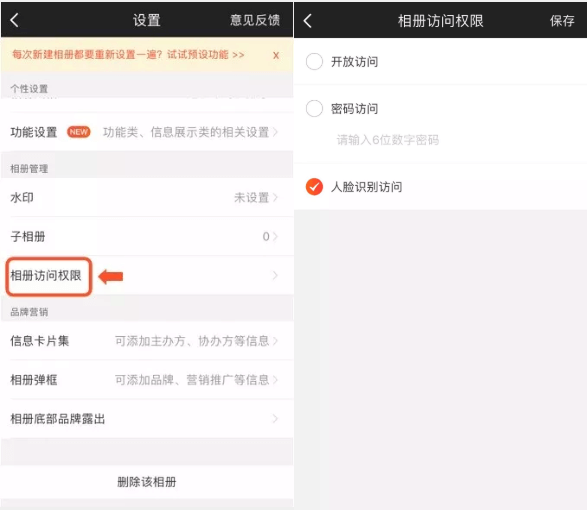Click the 相册访问权限 screen title
Screen dimensions: 587x510
pos(441,21)
